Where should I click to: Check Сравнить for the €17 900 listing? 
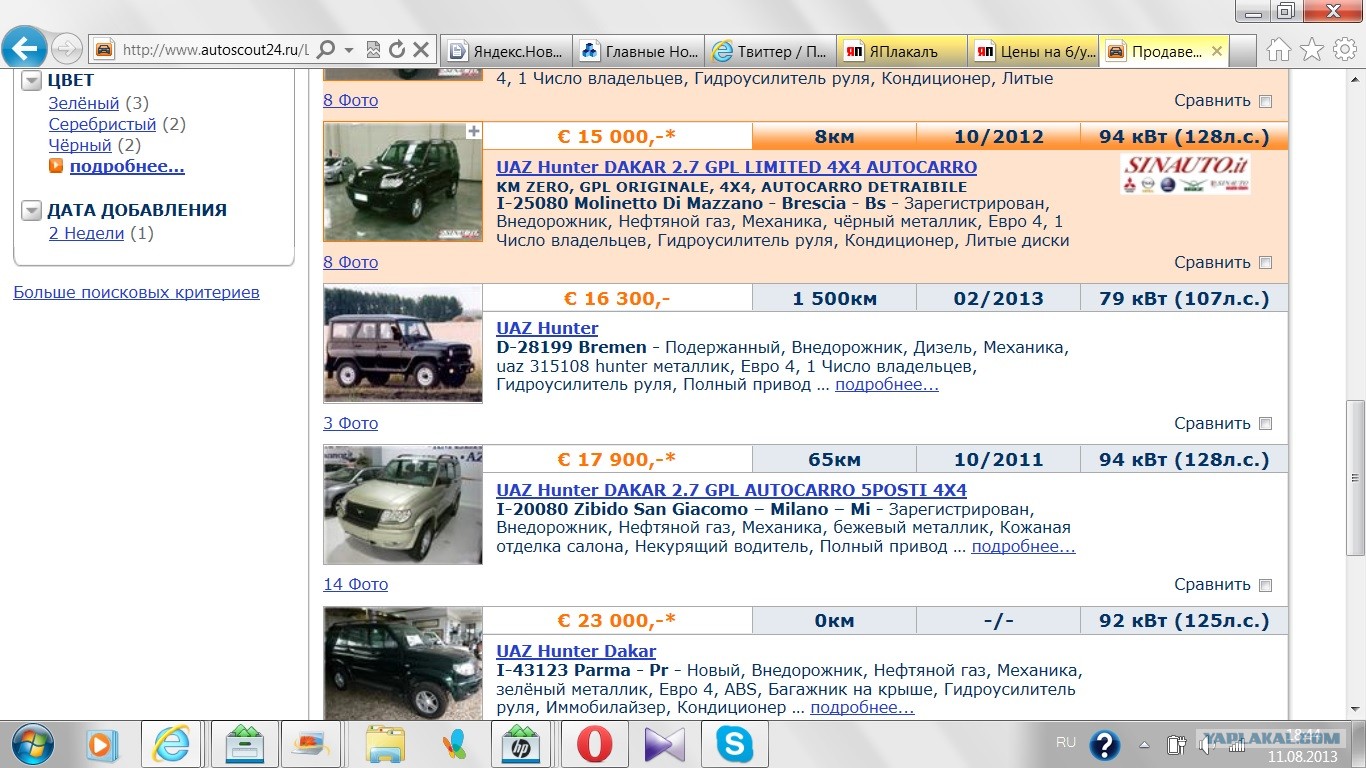click(1266, 585)
